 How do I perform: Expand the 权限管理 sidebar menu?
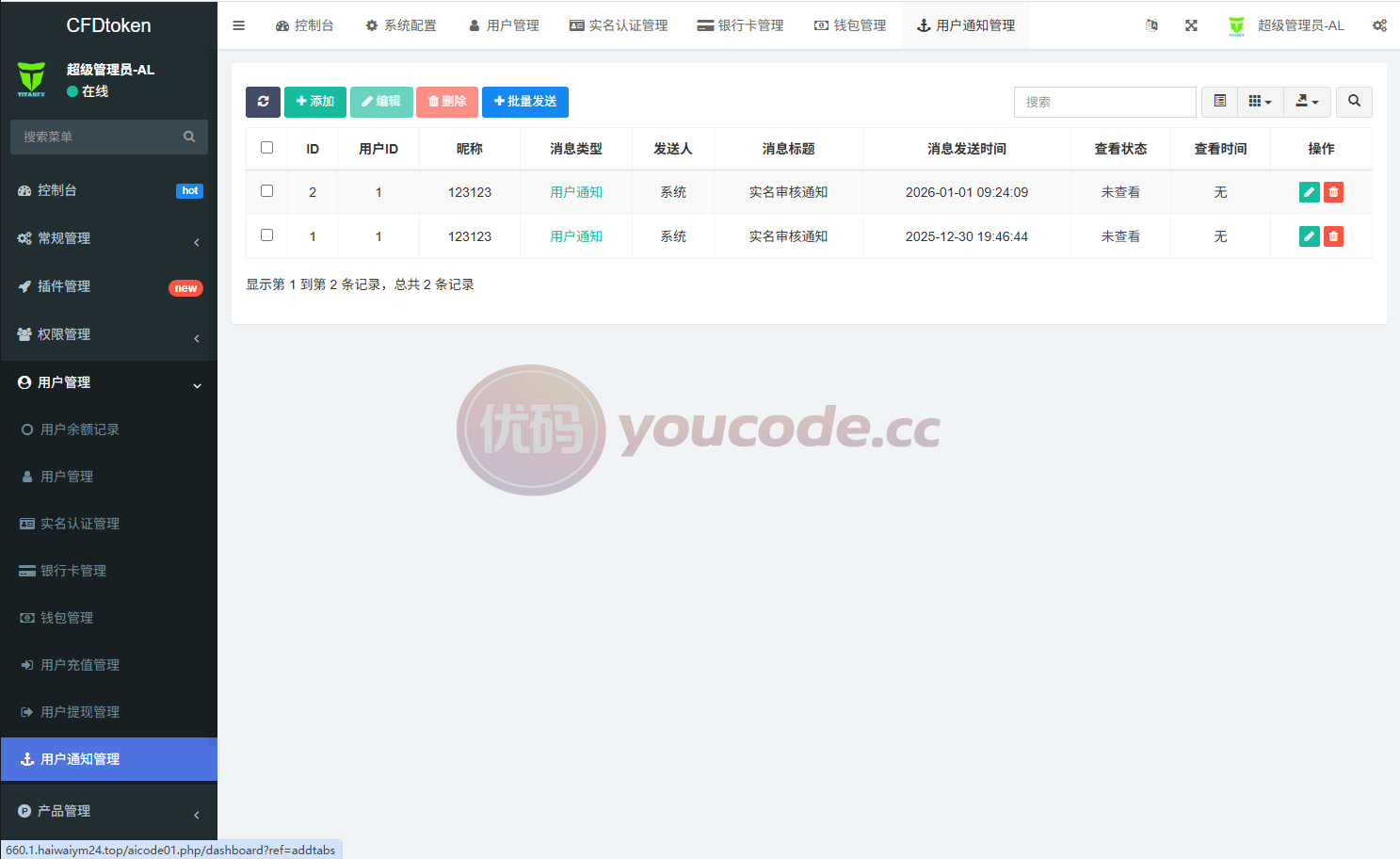tap(109, 334)
